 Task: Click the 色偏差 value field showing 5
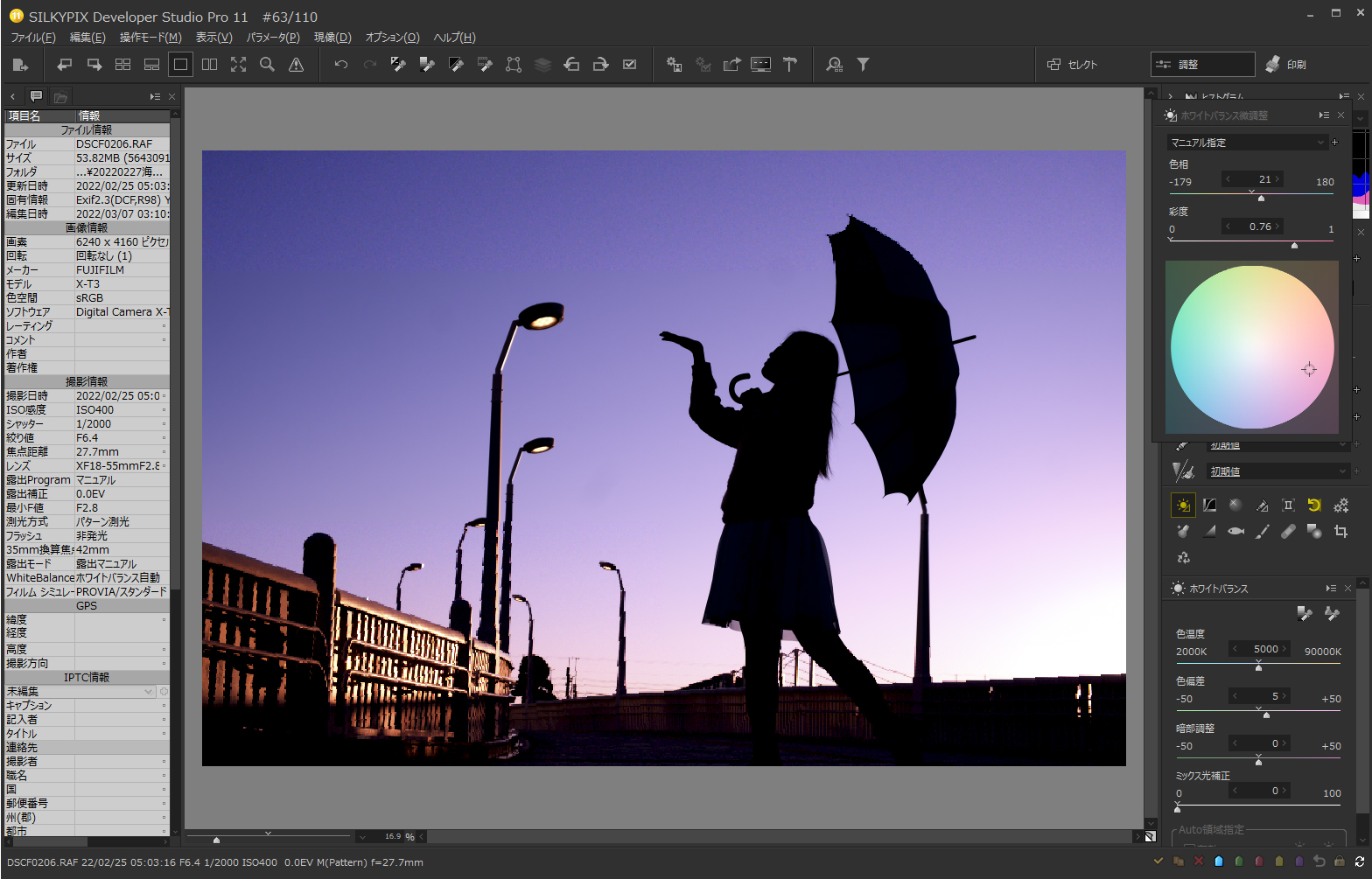1260,696
